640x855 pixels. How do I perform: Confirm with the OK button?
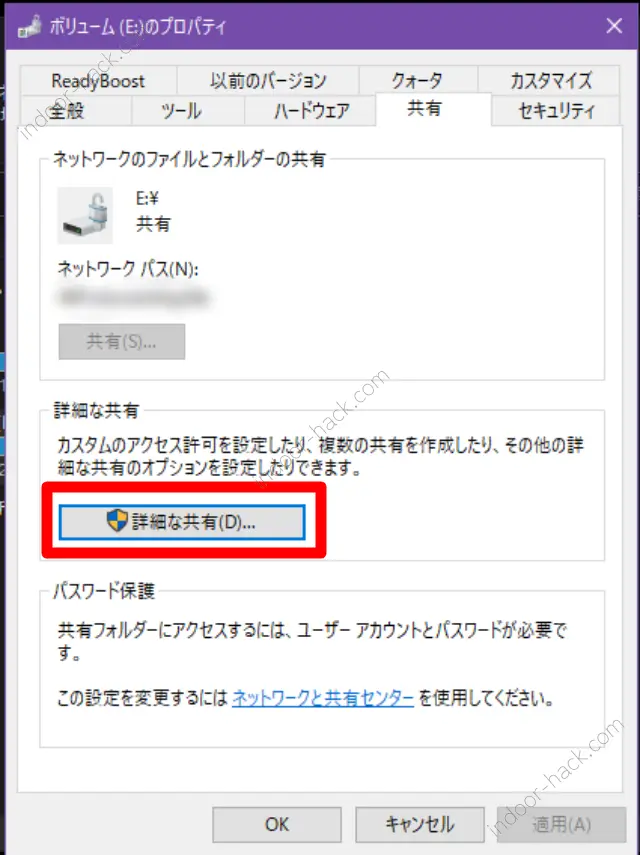coord(277,824)
